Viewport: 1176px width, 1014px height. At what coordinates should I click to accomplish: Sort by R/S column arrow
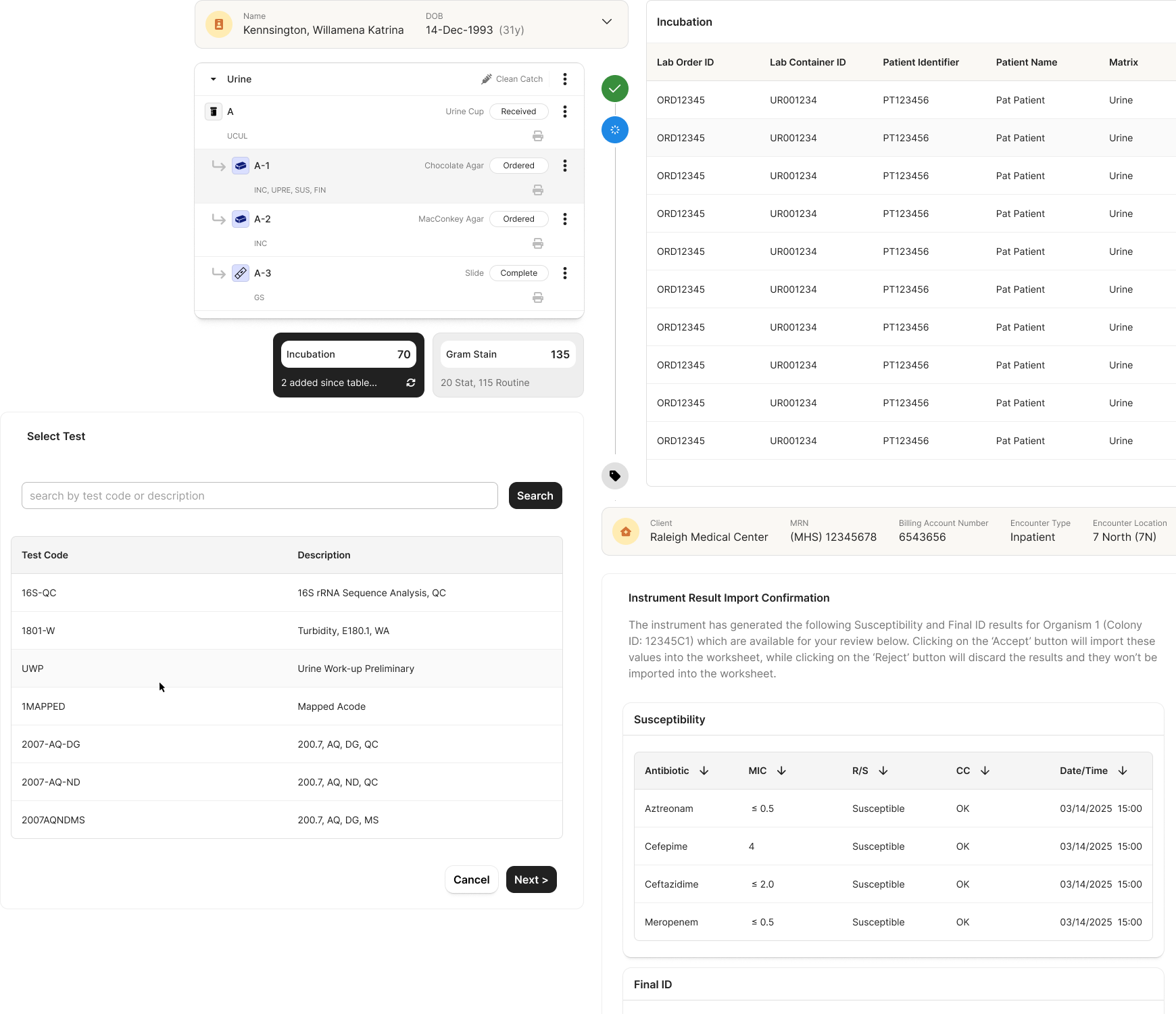(x=883, y=771)
